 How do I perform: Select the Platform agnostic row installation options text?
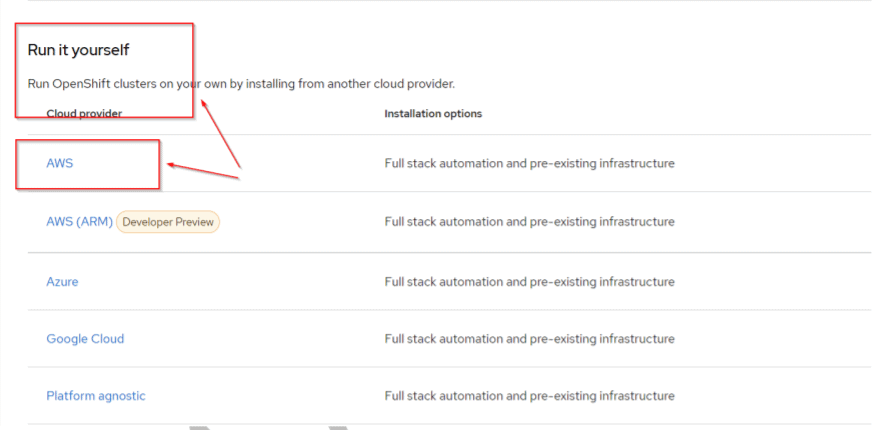(529, 396)
